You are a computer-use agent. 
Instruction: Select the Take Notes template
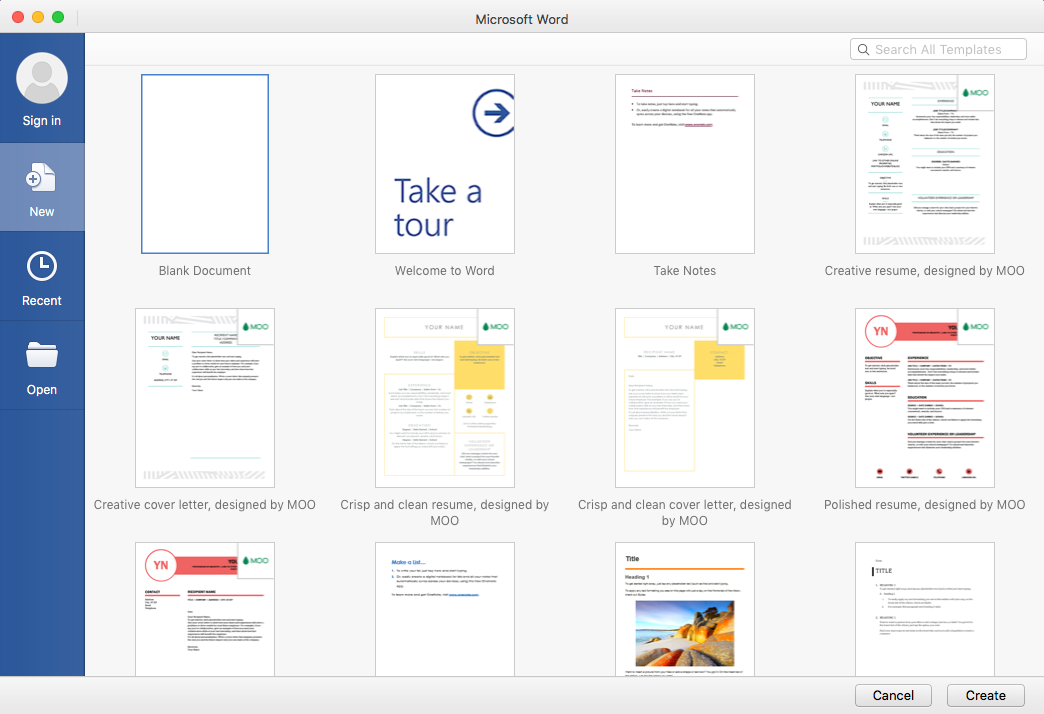click(684, 163)
